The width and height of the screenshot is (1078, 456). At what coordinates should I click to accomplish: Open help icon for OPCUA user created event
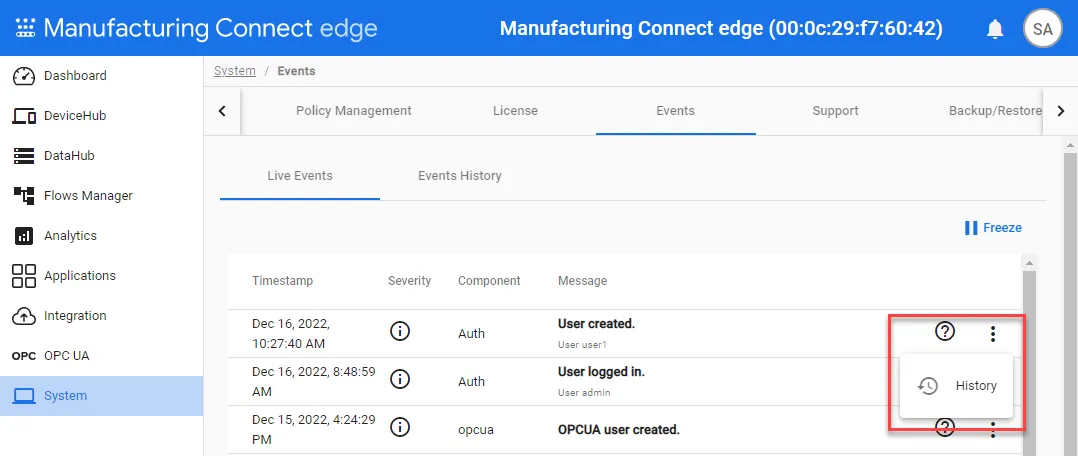coord(945,428)
